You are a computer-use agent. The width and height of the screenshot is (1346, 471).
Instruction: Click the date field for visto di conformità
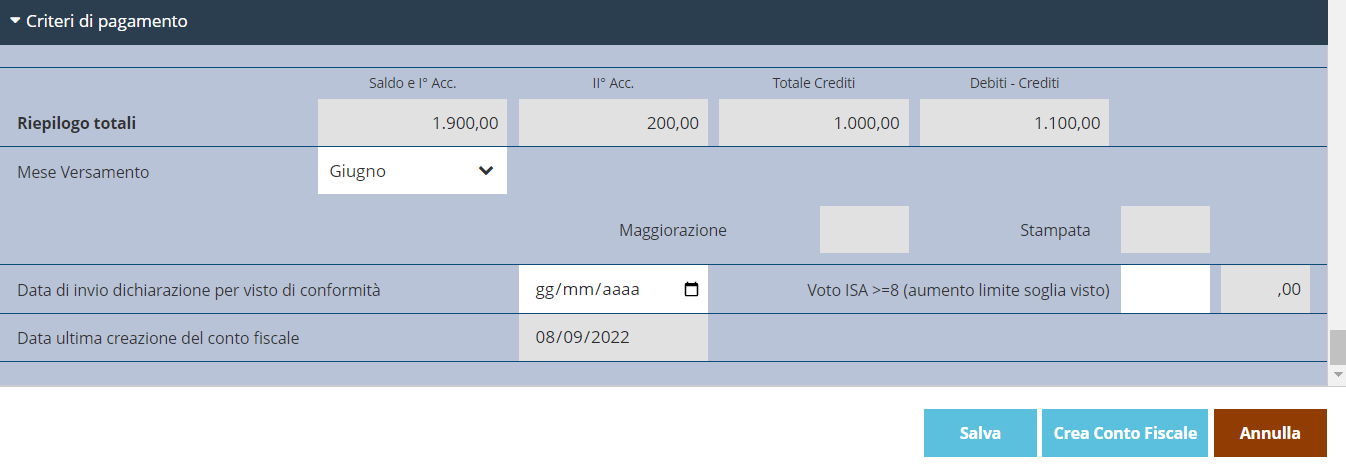(x=613, y=290)
